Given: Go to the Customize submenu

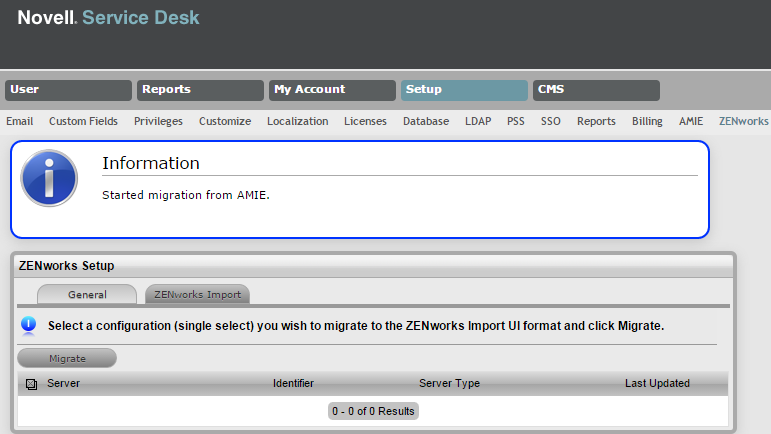Looking at the screenshot, I should (225, 121).
